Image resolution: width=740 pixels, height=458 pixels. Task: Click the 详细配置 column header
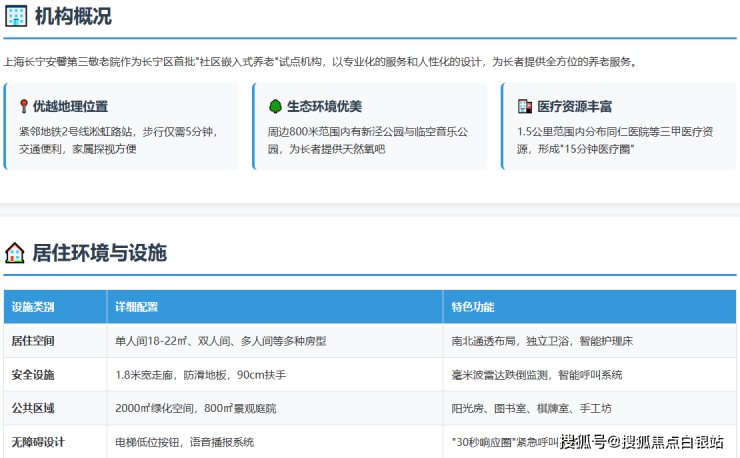[x=137, y=307]
